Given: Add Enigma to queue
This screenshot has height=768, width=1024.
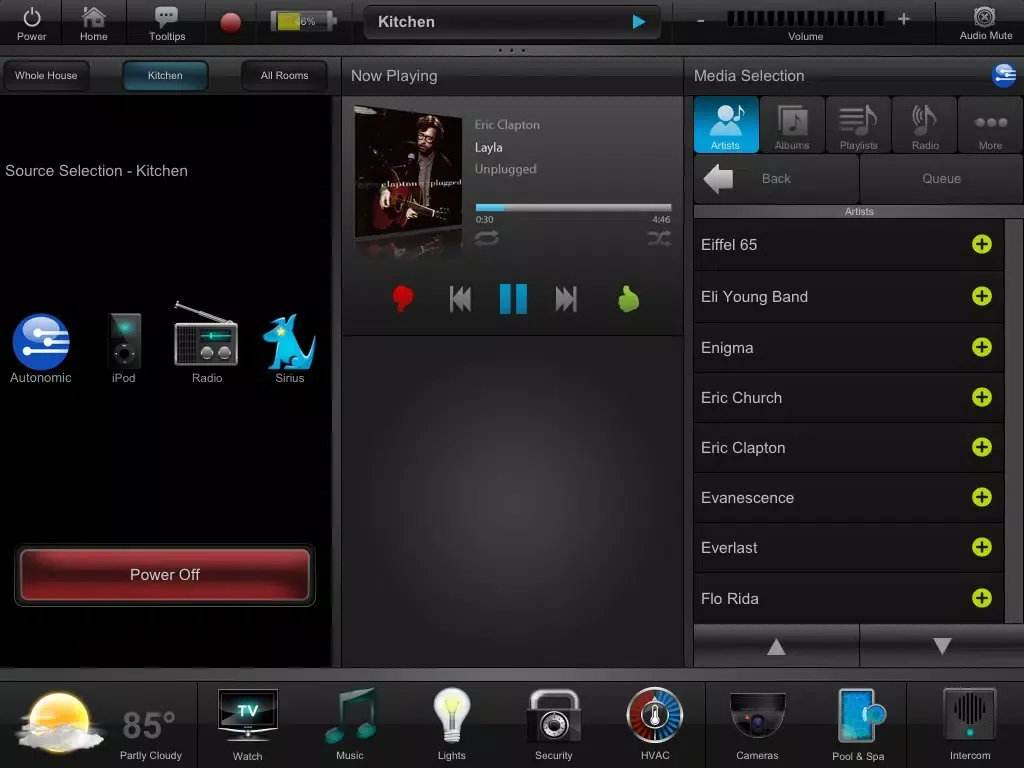Looking at the screenshot, I should click(x=982, y=347).
